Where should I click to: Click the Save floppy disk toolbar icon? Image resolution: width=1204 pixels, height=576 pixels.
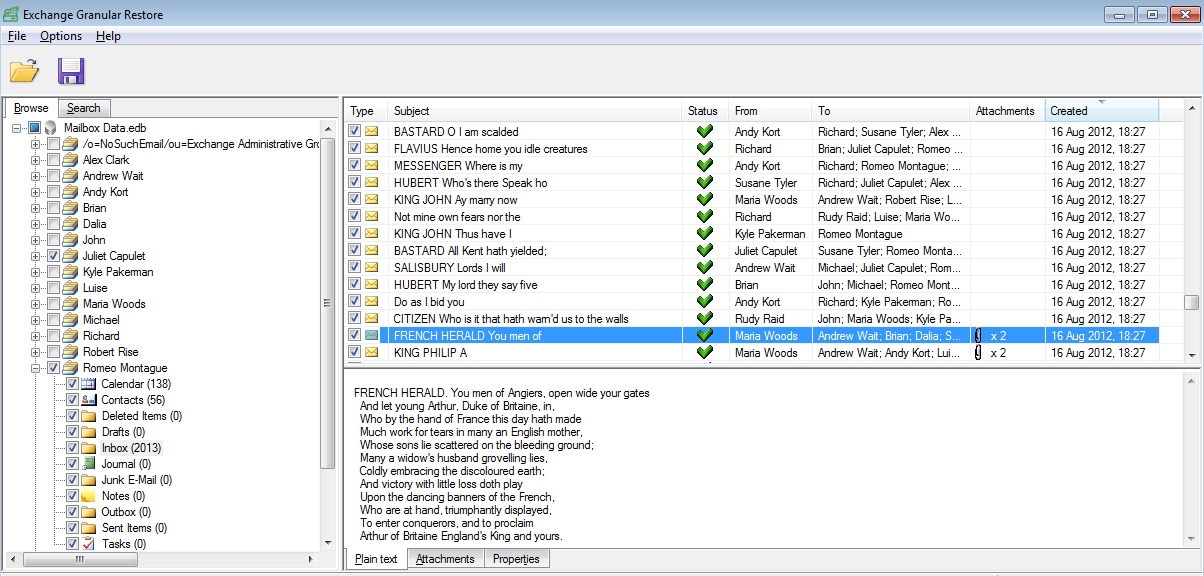click(71, 70)
